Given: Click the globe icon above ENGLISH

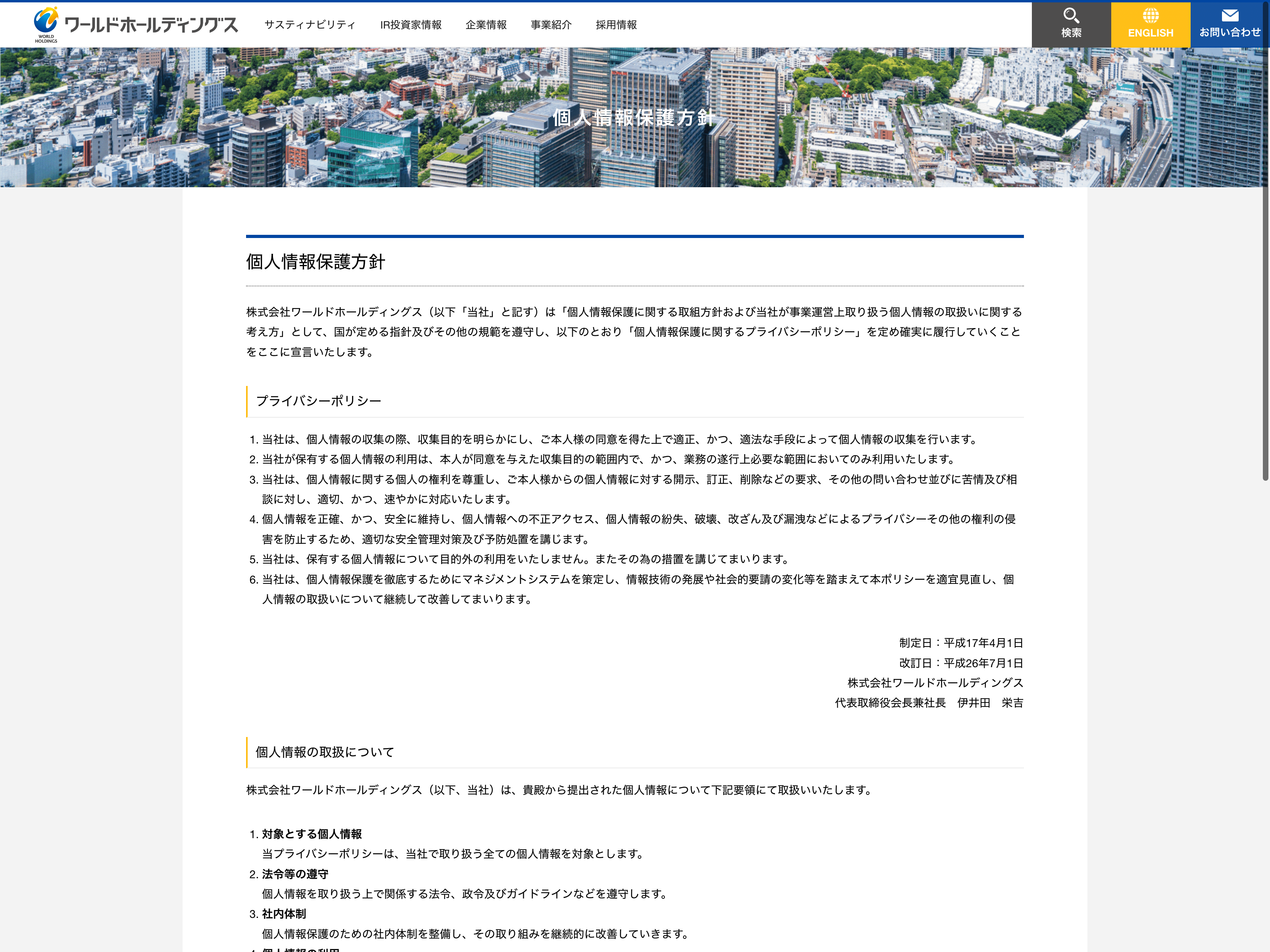Looking at the screenshot, I should point(1150,15).
